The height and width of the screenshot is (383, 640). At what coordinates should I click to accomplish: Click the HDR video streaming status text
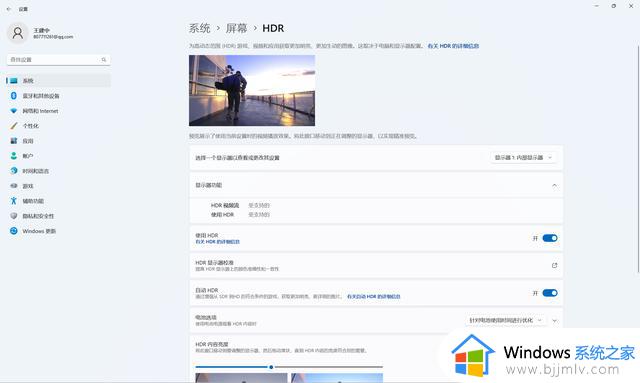point(259,205)
